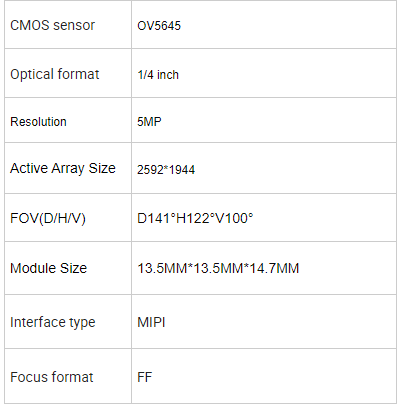Select the MIPI interface value

coord(151,322)
